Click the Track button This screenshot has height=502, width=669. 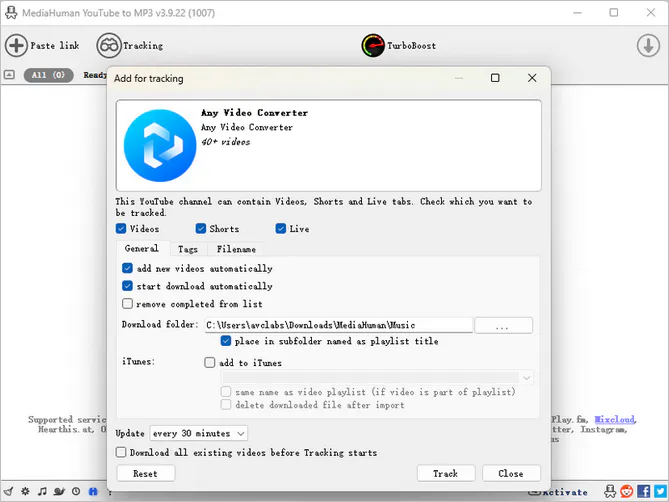coord(446,473)
